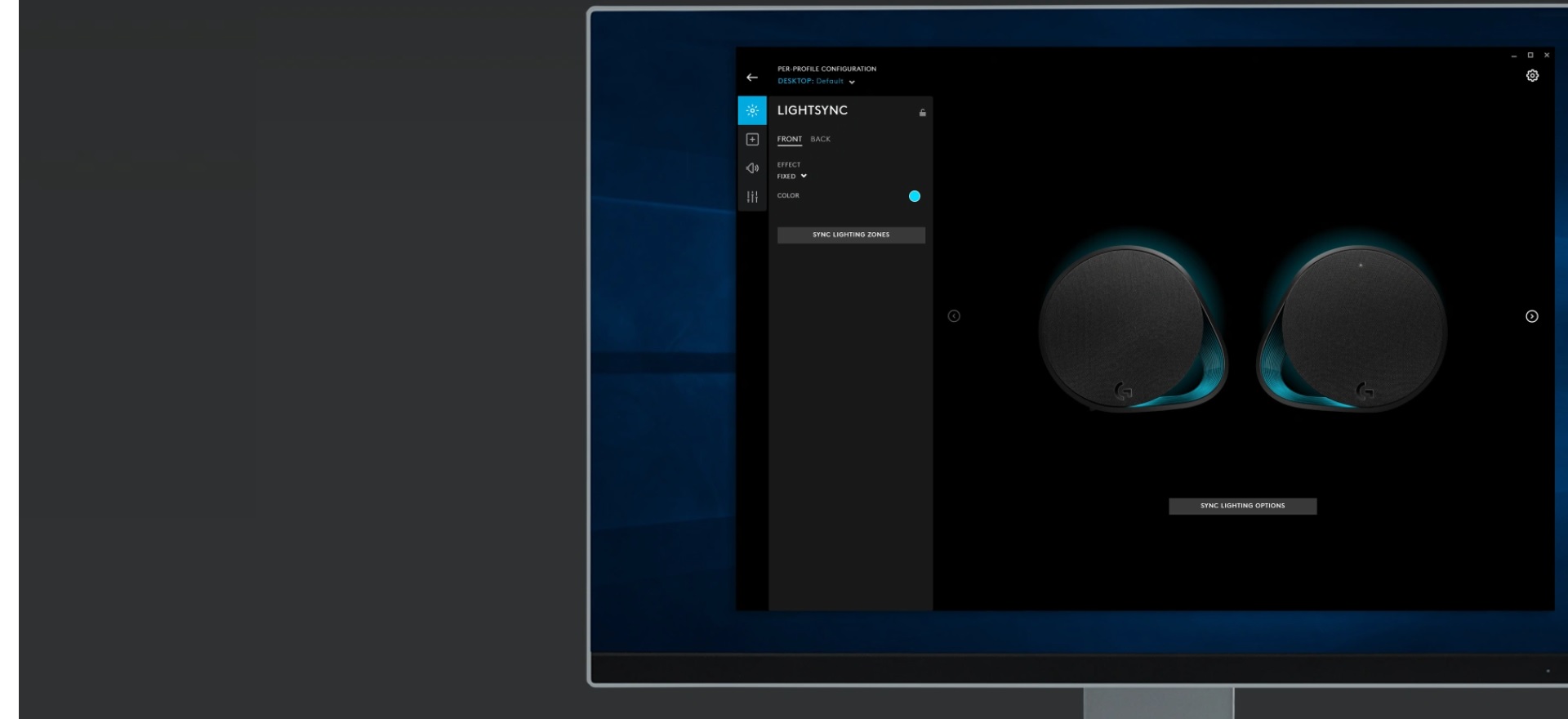1568x719 pixels.
Task: Select the left speaker image
Action: (x=1133, y=329)
